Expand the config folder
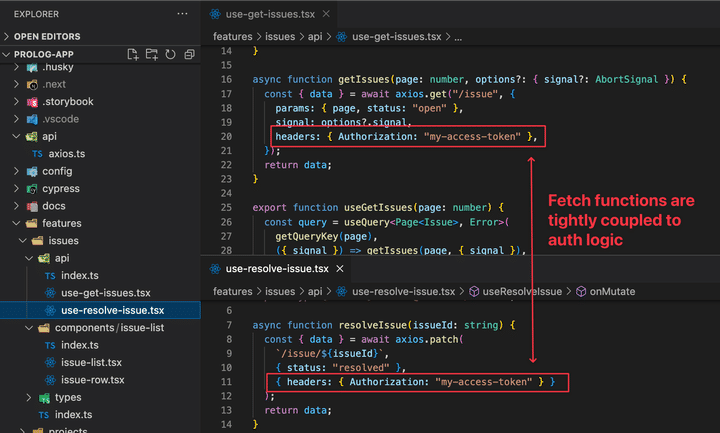The image size is (720, 433). (x=58, y=171)
